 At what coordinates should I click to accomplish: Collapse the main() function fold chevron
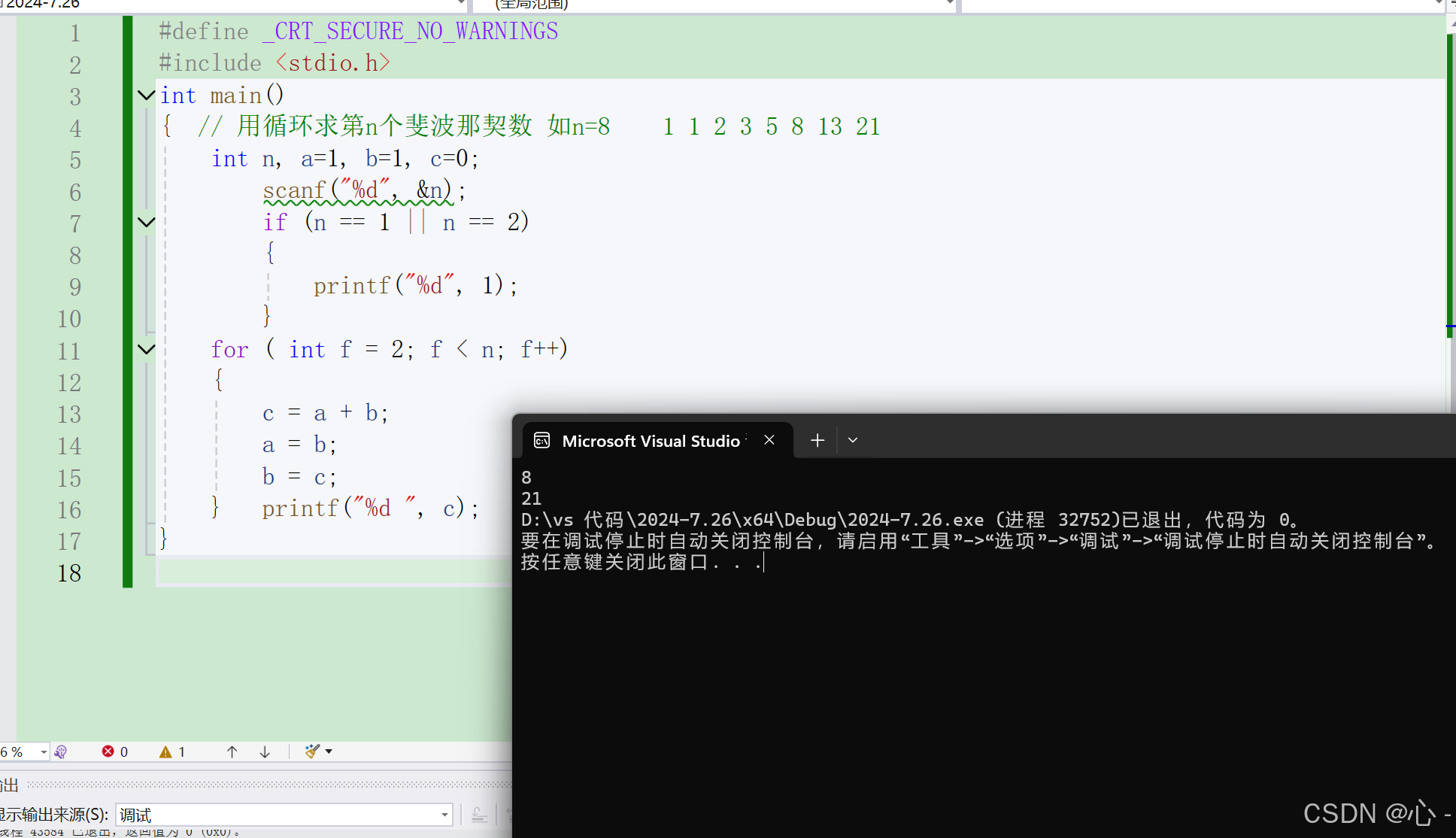coord(147,96)
